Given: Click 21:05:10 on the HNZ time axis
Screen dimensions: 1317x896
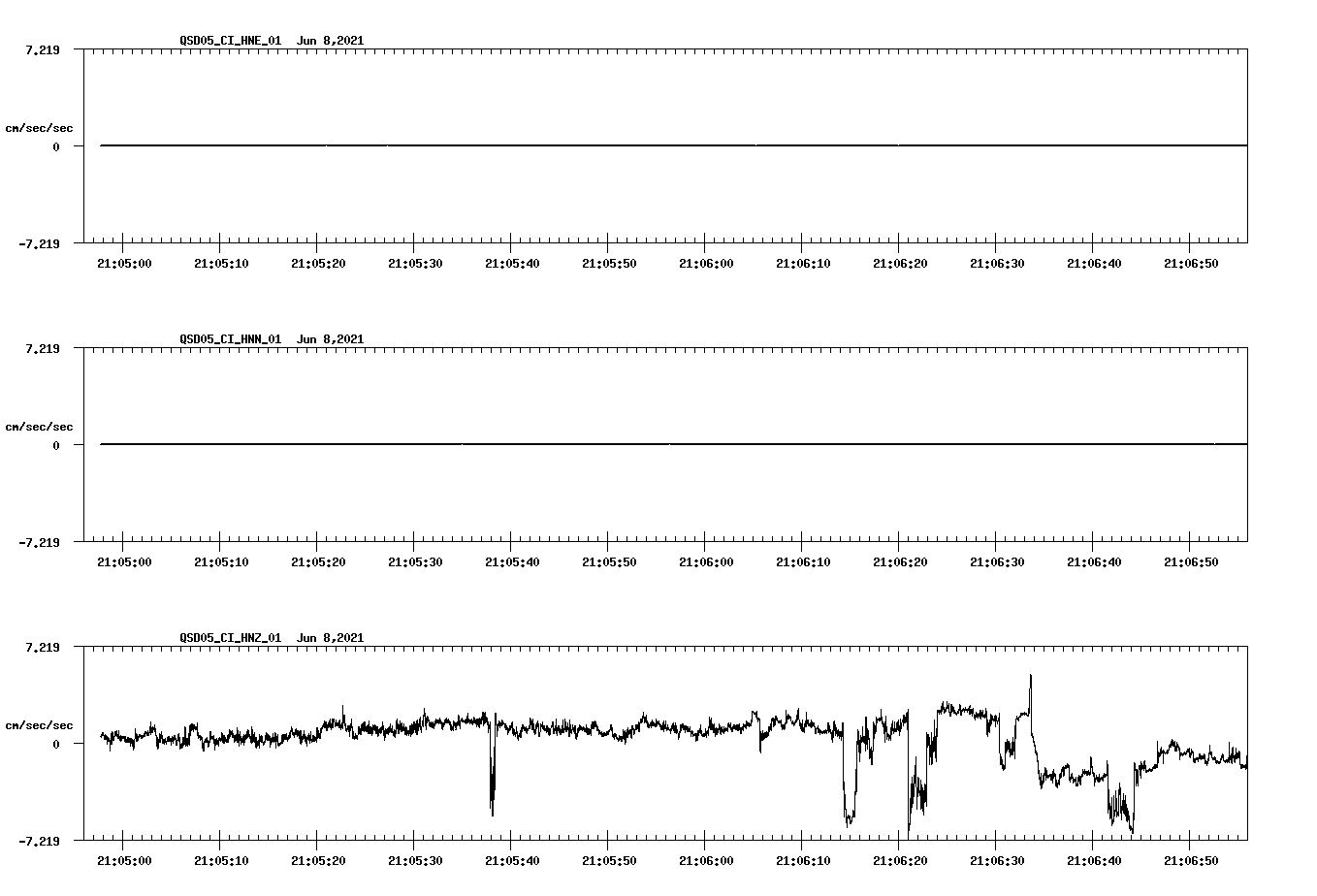Looking at the screenshot, I should (221, 860).
